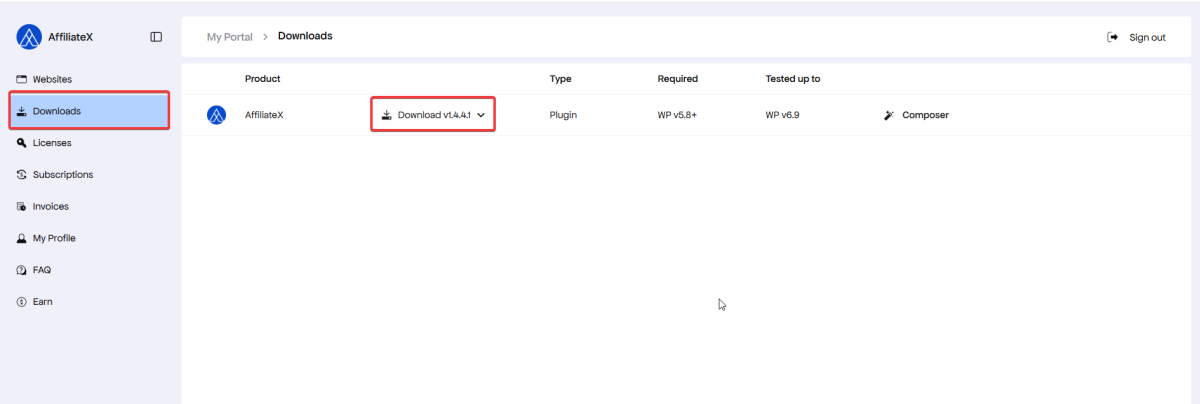Click the Downloads tray icon in sidebar

[22, 111]
